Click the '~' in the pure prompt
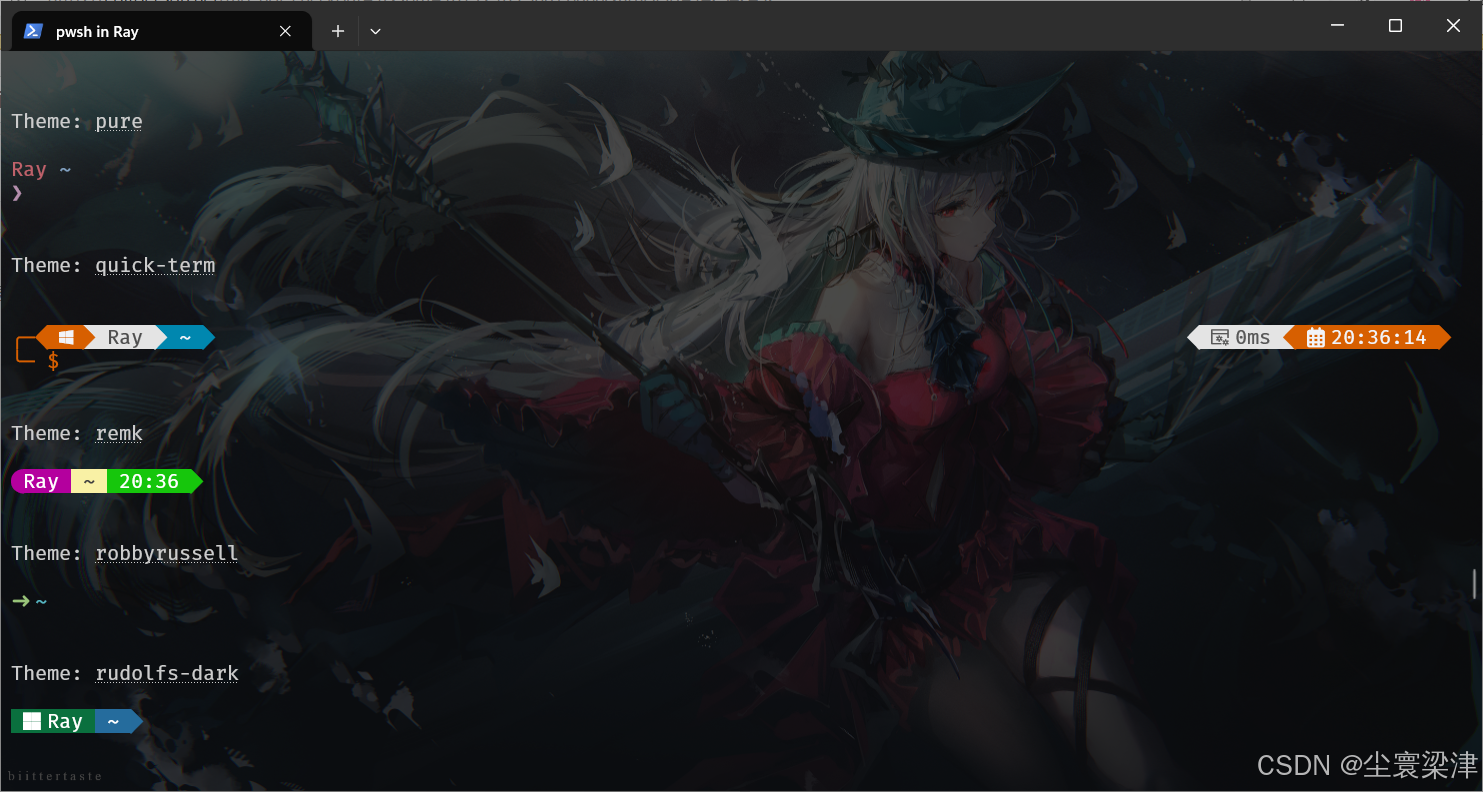 (x=65, y=169)
